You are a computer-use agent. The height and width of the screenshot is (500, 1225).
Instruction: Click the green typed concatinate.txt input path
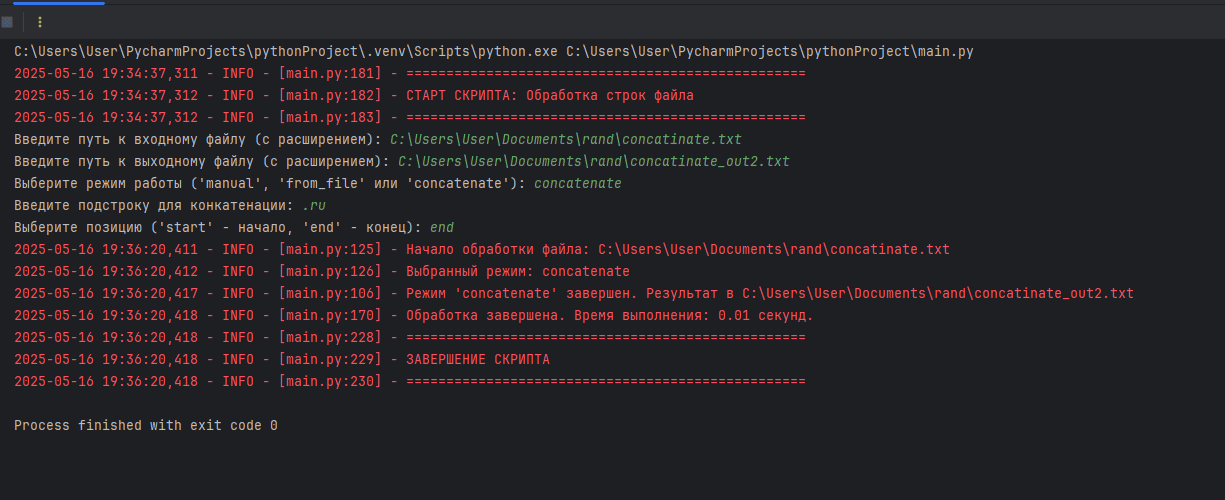point(566,139)
